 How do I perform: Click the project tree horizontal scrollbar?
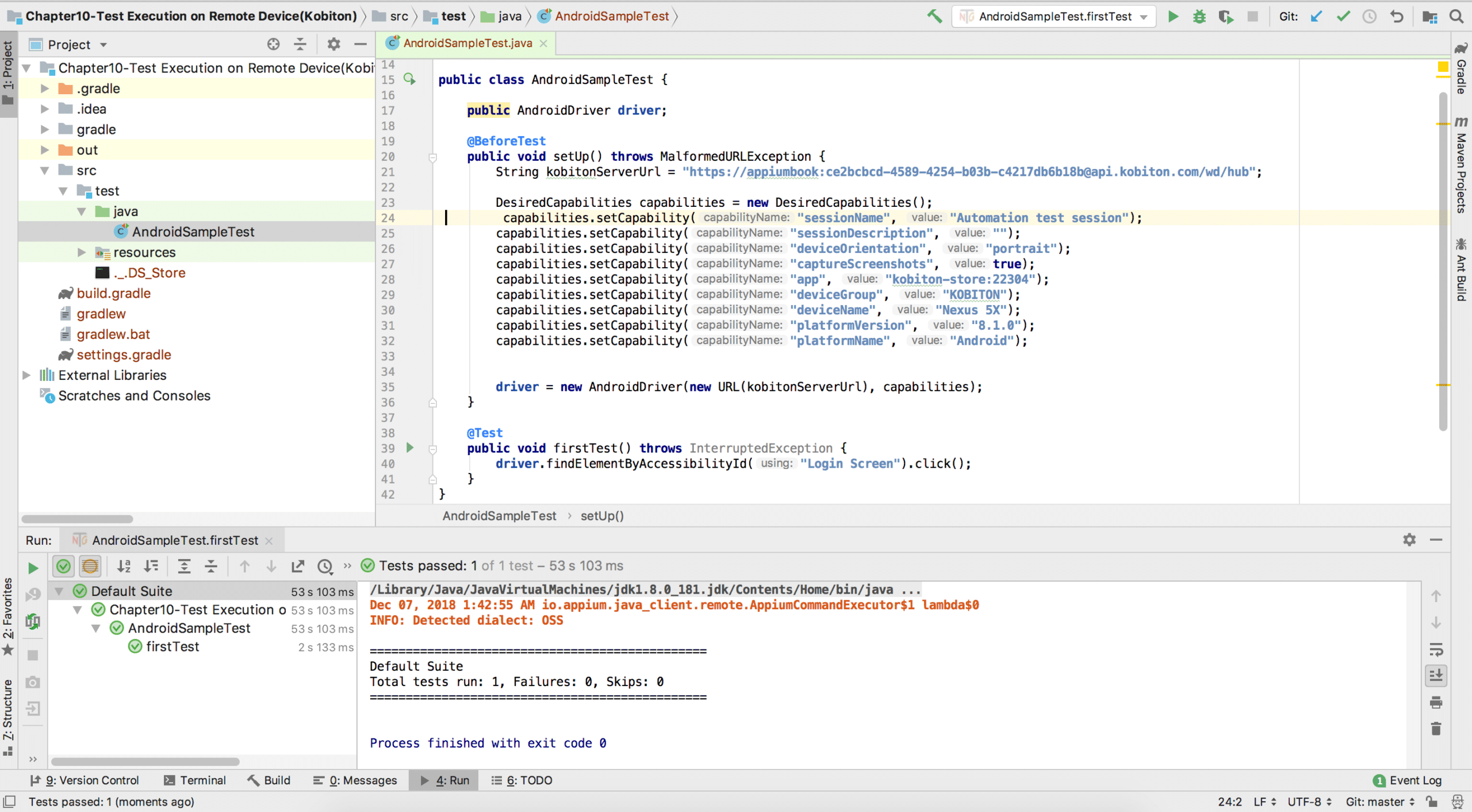(78, 518)
